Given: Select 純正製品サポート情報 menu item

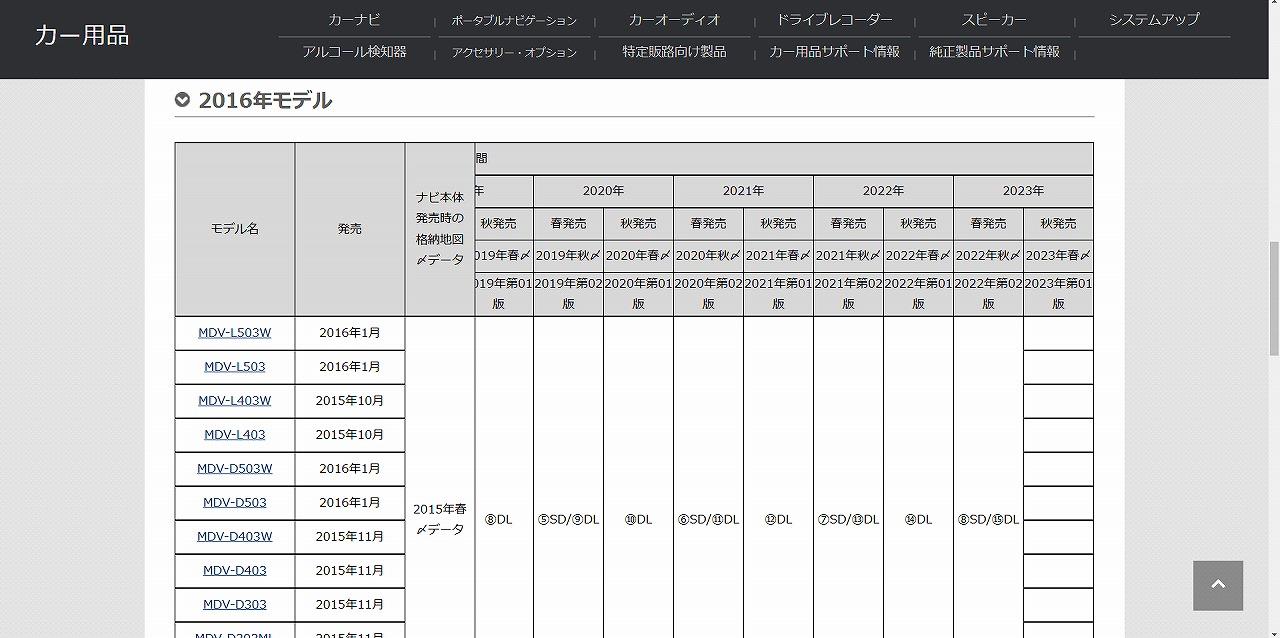Looking at the screenshot, I should tap(994, 52).
